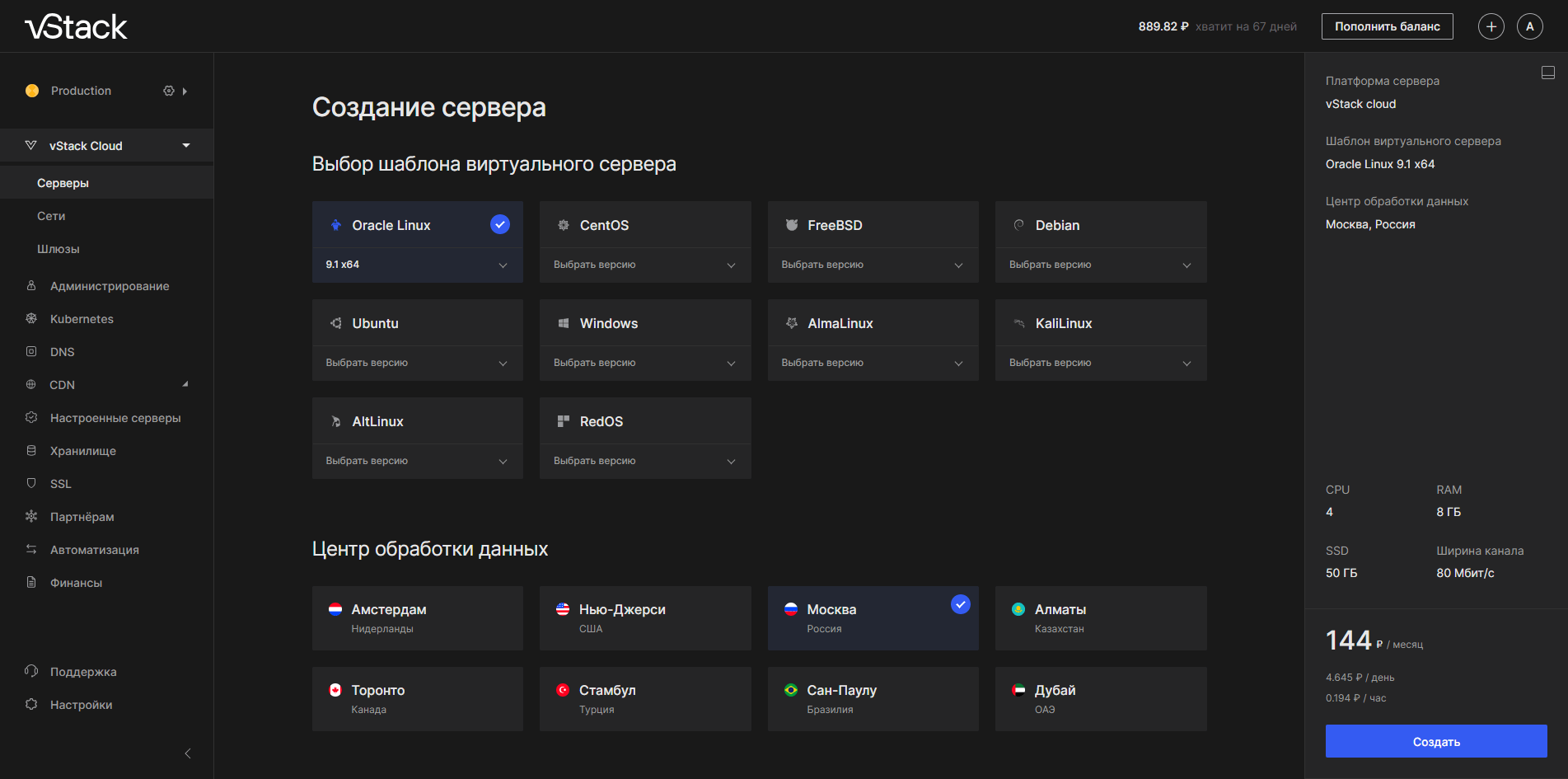Click the Пополнить баланс button
1568x779 pixels.
click(x=1387, y=26)
